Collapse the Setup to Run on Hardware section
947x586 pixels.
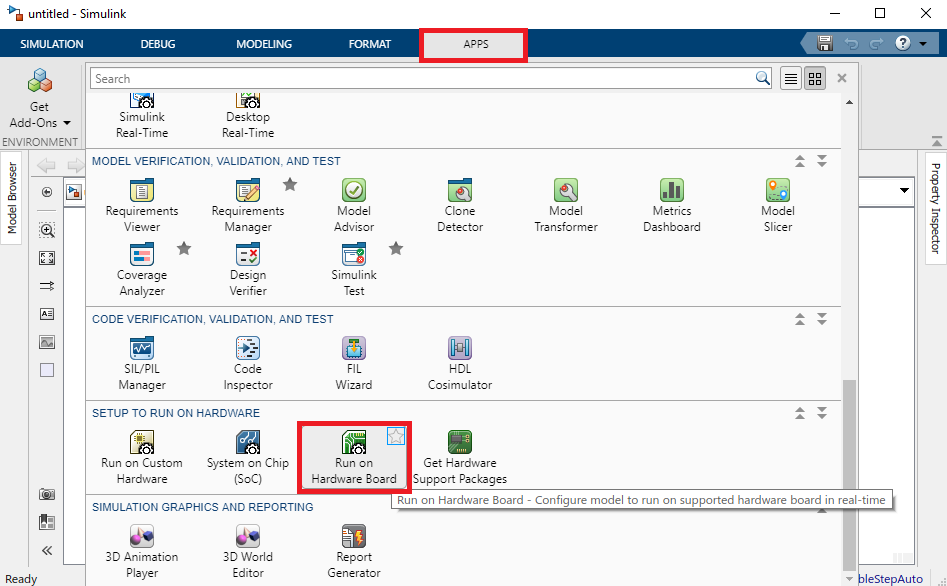click(800, 413)
